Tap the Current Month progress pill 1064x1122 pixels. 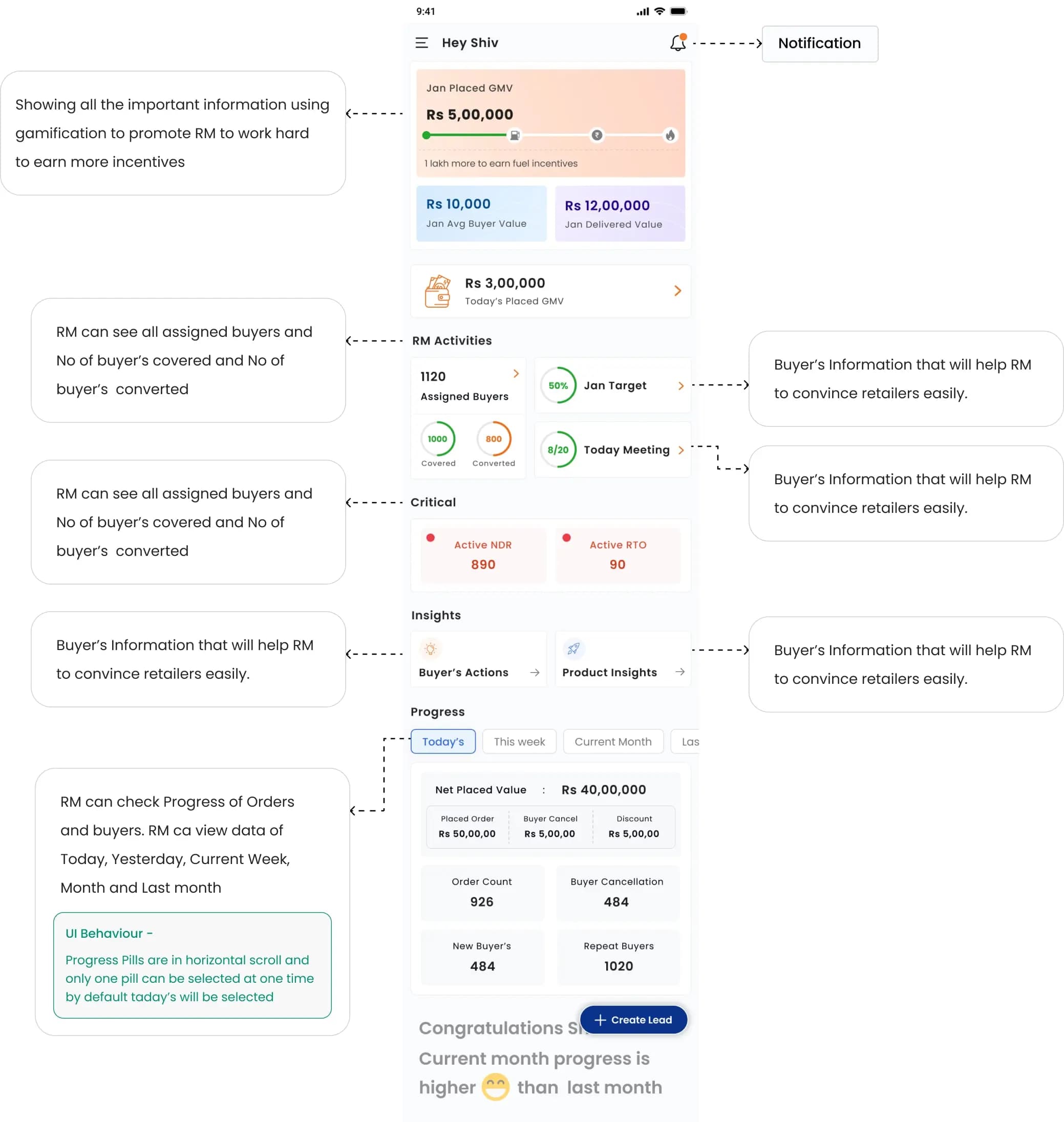(x=612, y=742)
